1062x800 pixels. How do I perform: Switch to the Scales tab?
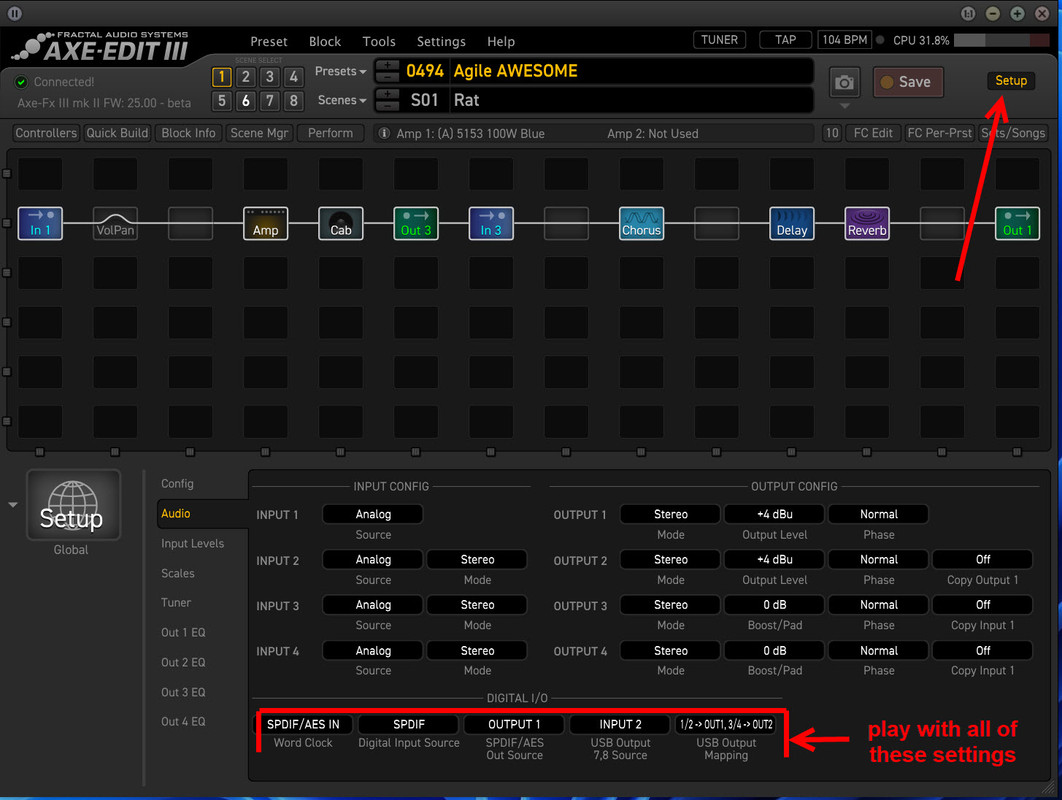[177, 573]
